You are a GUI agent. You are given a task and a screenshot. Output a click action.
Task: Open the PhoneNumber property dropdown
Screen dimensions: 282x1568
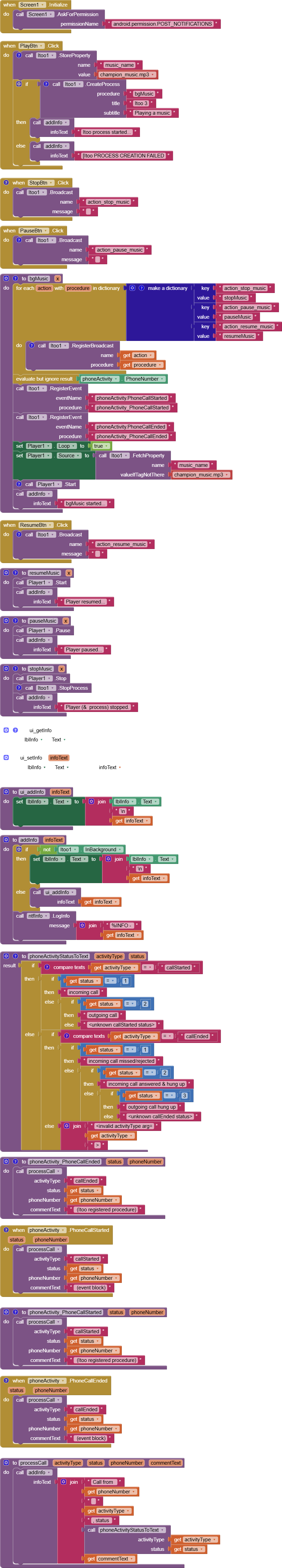click(162, 379)
